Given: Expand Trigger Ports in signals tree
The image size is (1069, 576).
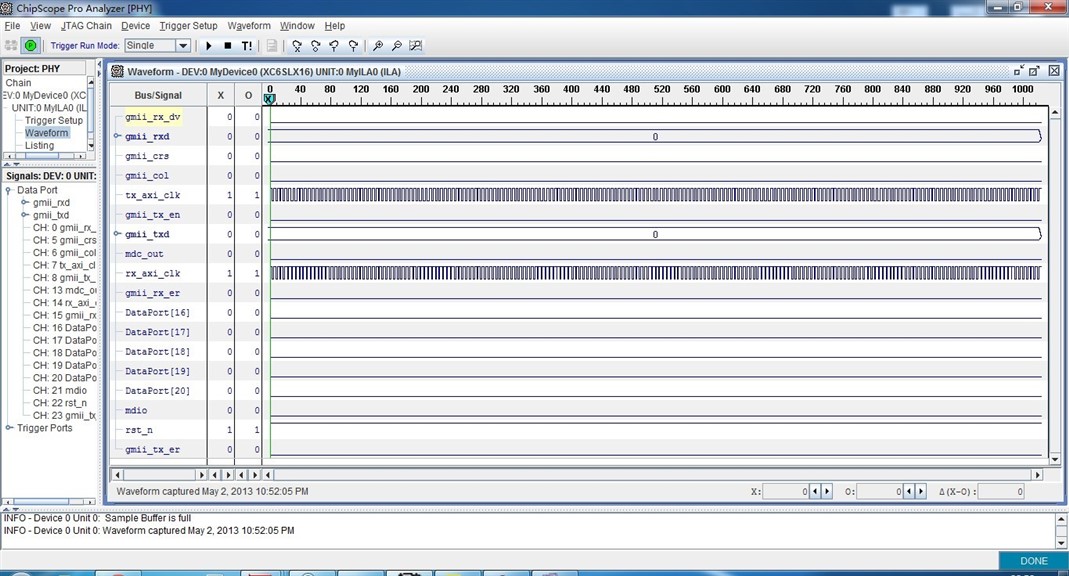Looking at the screenshot, I should [10, 428].
